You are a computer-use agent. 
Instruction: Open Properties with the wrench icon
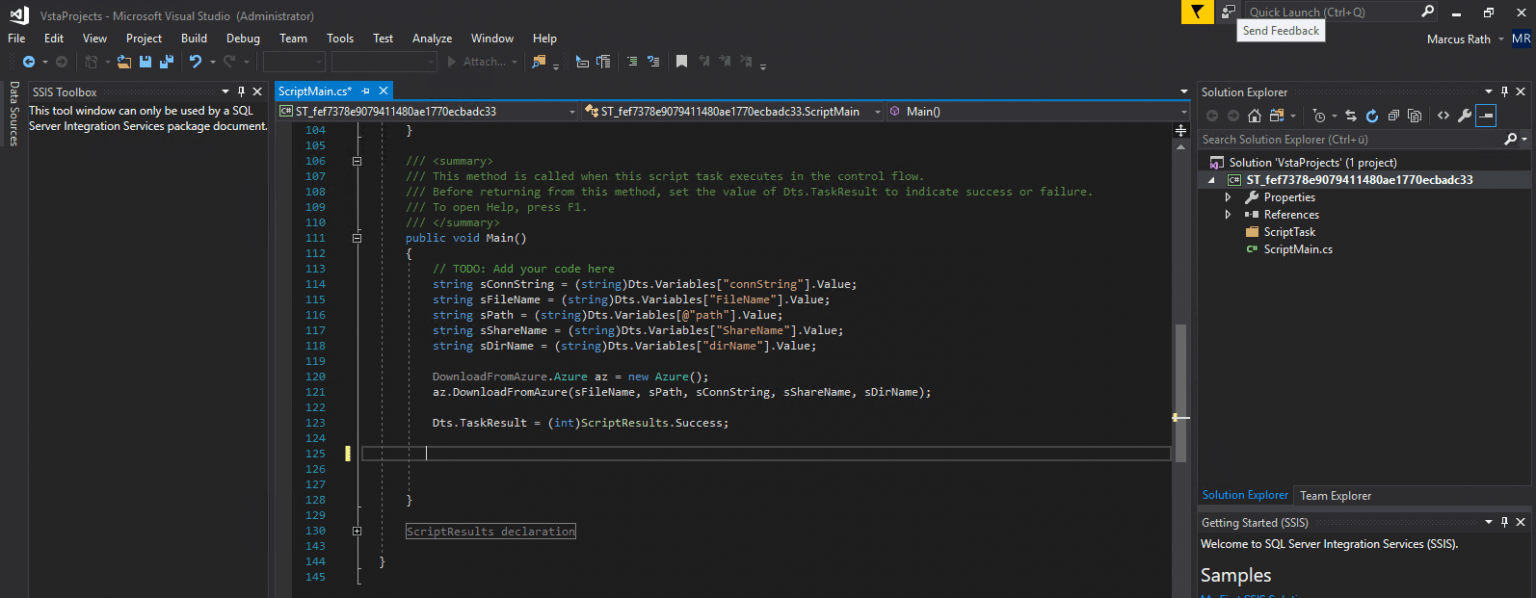coord(1464,115)
